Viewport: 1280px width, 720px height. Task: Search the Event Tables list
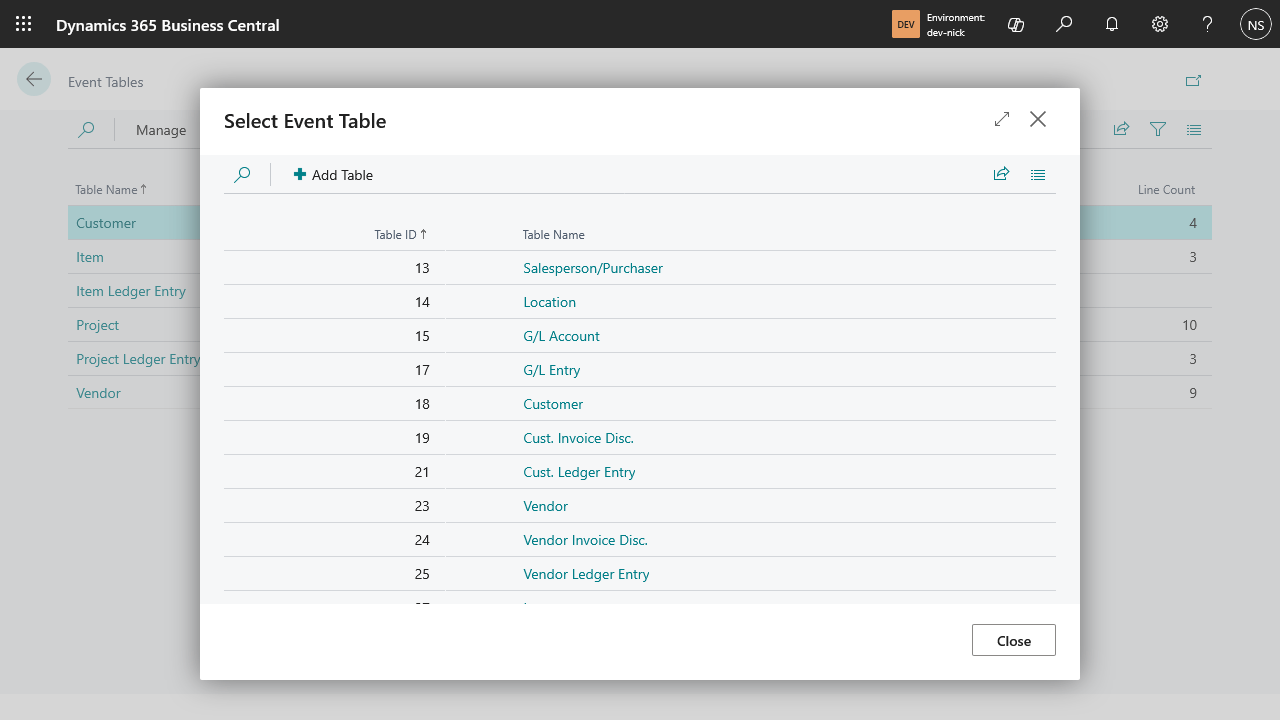click(x=86, y=129)
